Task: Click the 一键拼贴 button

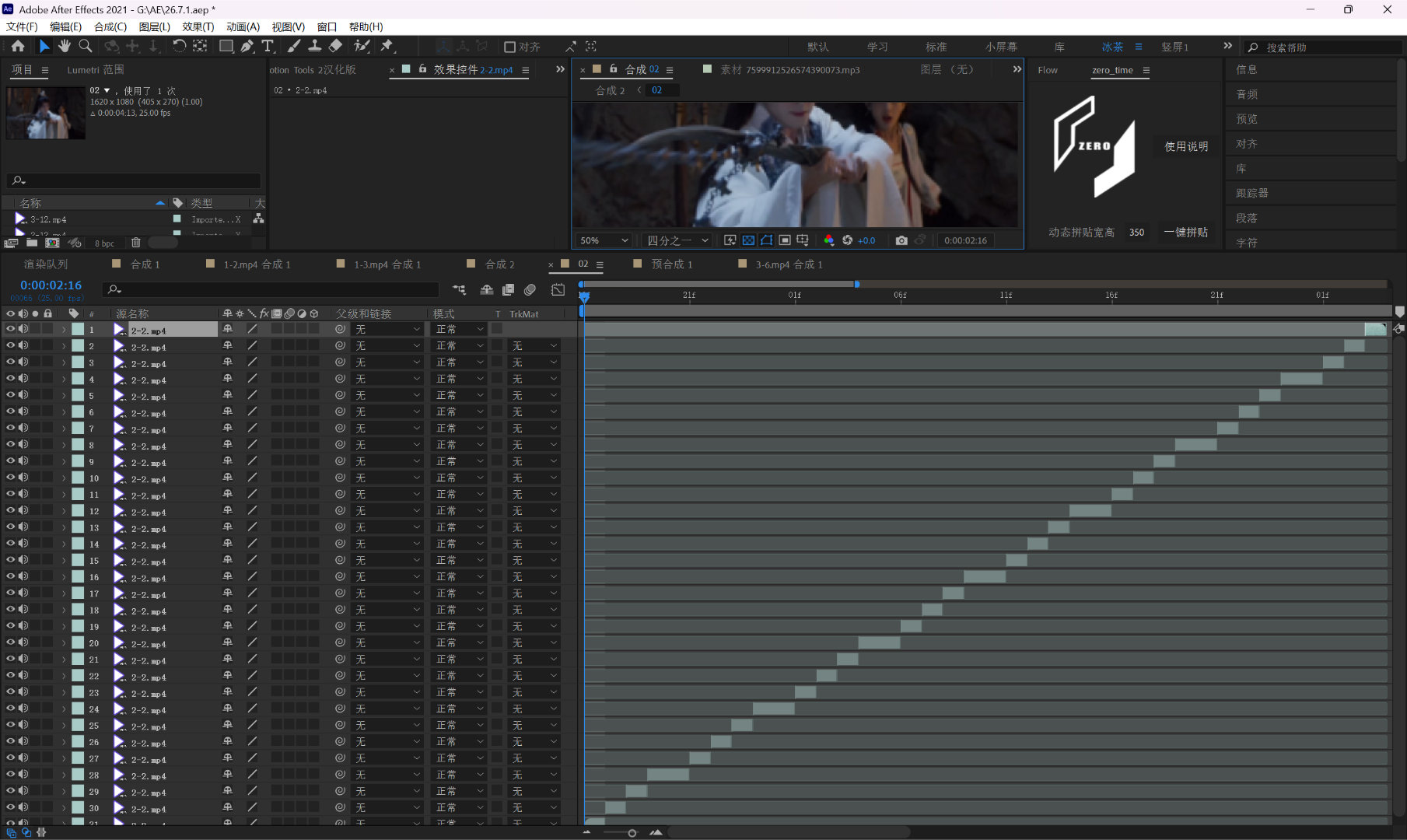Action: 1185,232
